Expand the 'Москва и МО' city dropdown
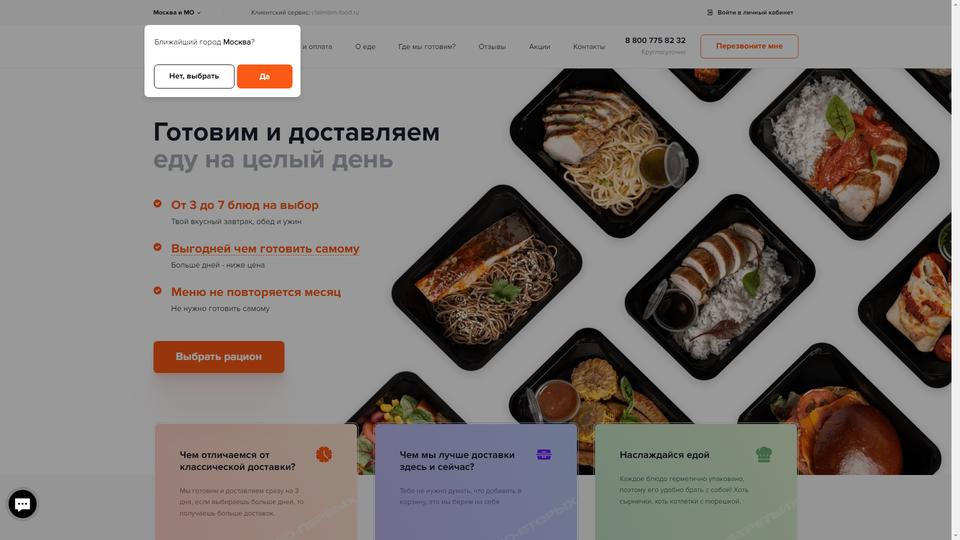This screenshot has width=960, height=540. pos(177,12)
